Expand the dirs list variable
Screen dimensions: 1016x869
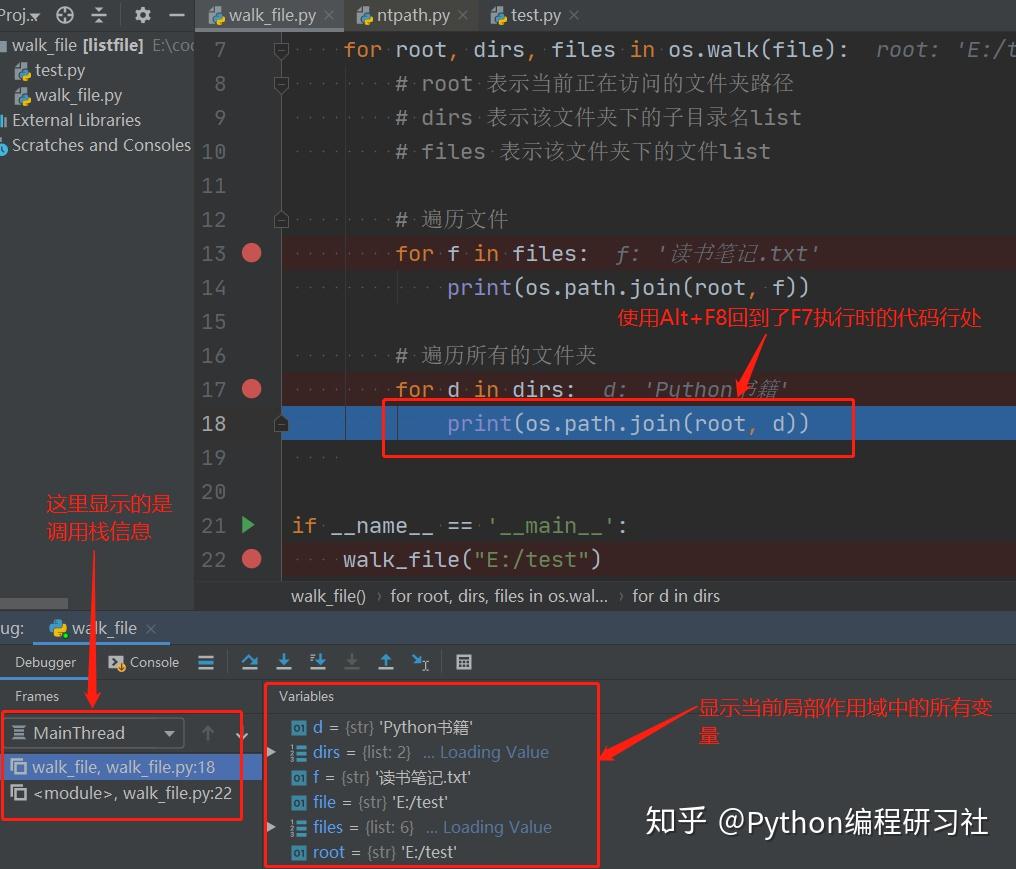pyautogui.click(x=271, y=752)
